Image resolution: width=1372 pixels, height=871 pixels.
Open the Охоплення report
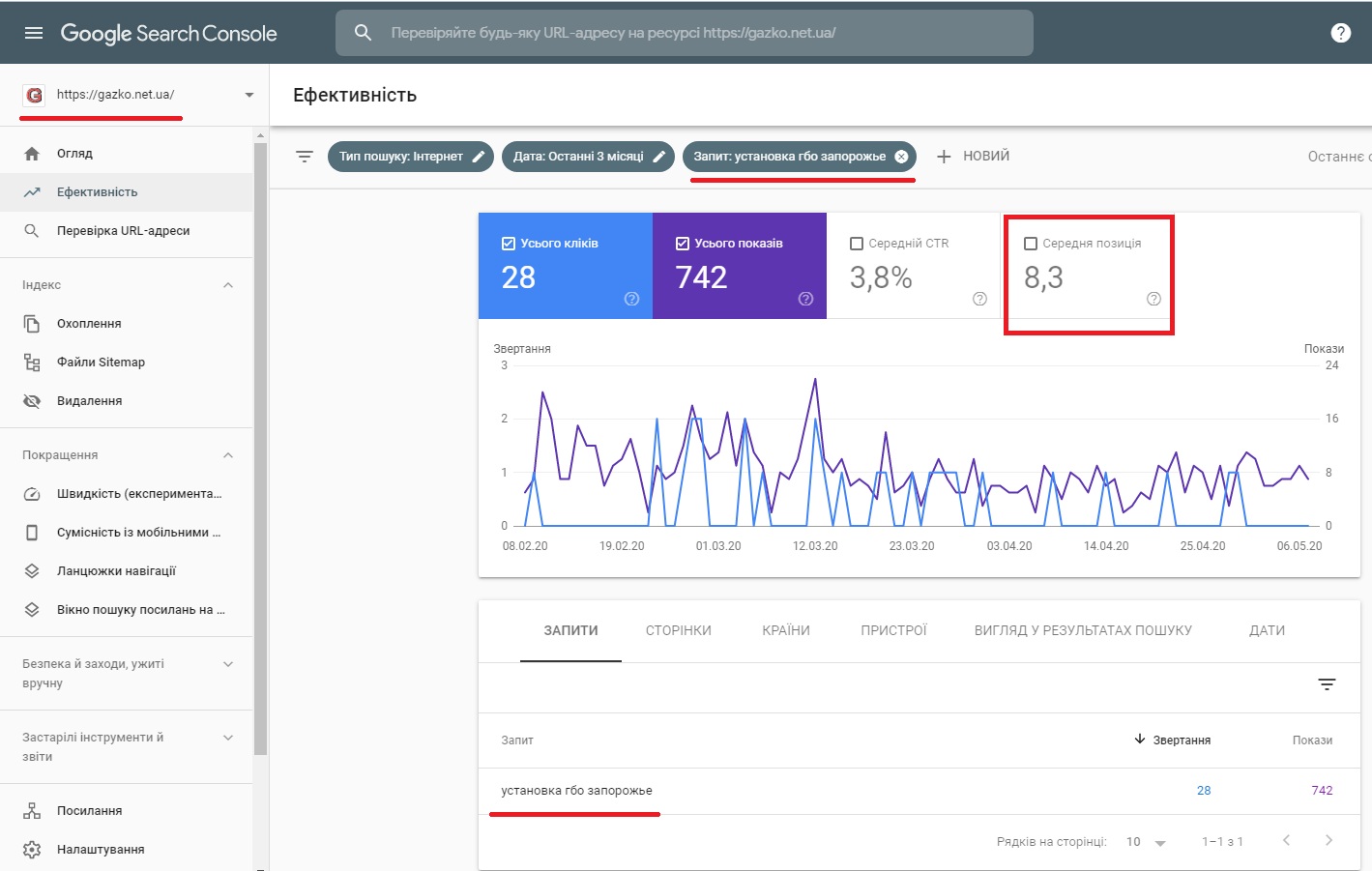(x=127, y=324)
